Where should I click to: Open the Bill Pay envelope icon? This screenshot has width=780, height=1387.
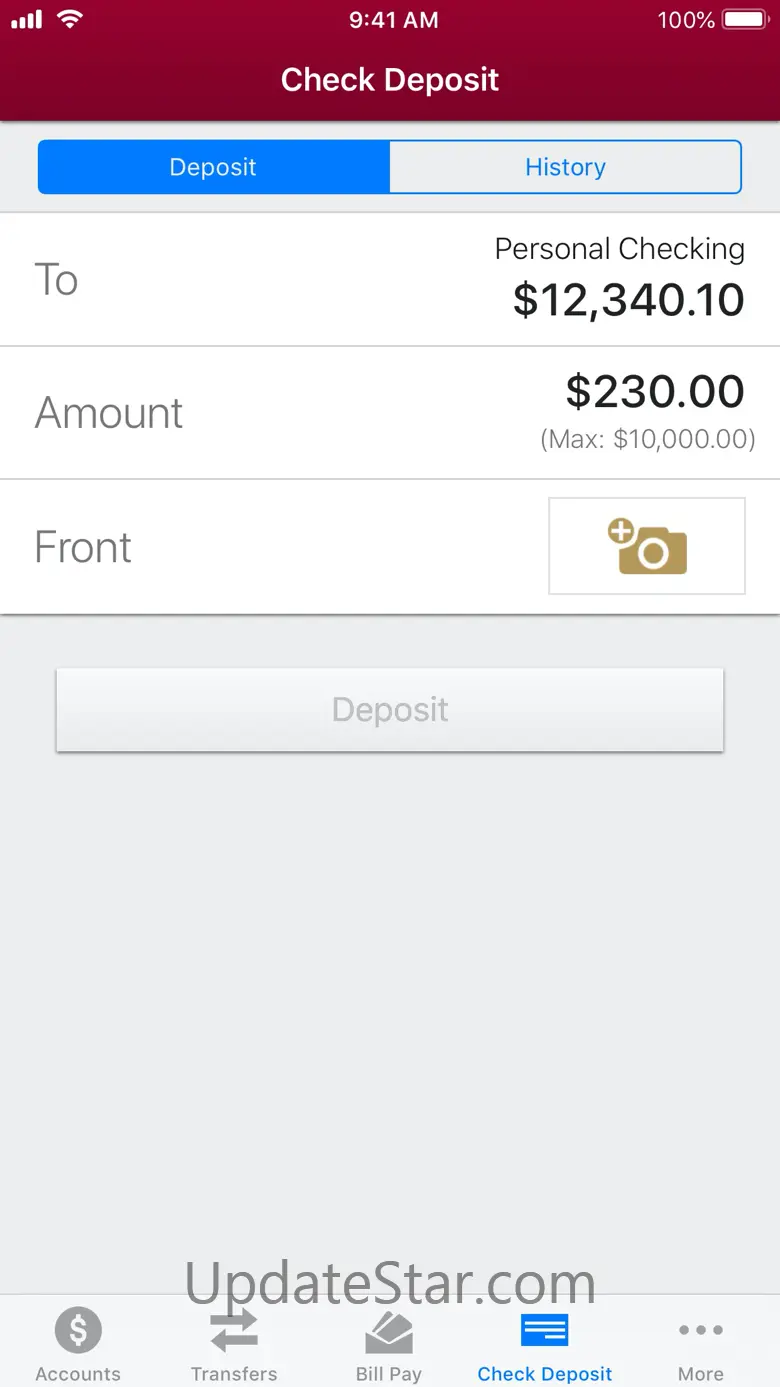point(389,1331)
